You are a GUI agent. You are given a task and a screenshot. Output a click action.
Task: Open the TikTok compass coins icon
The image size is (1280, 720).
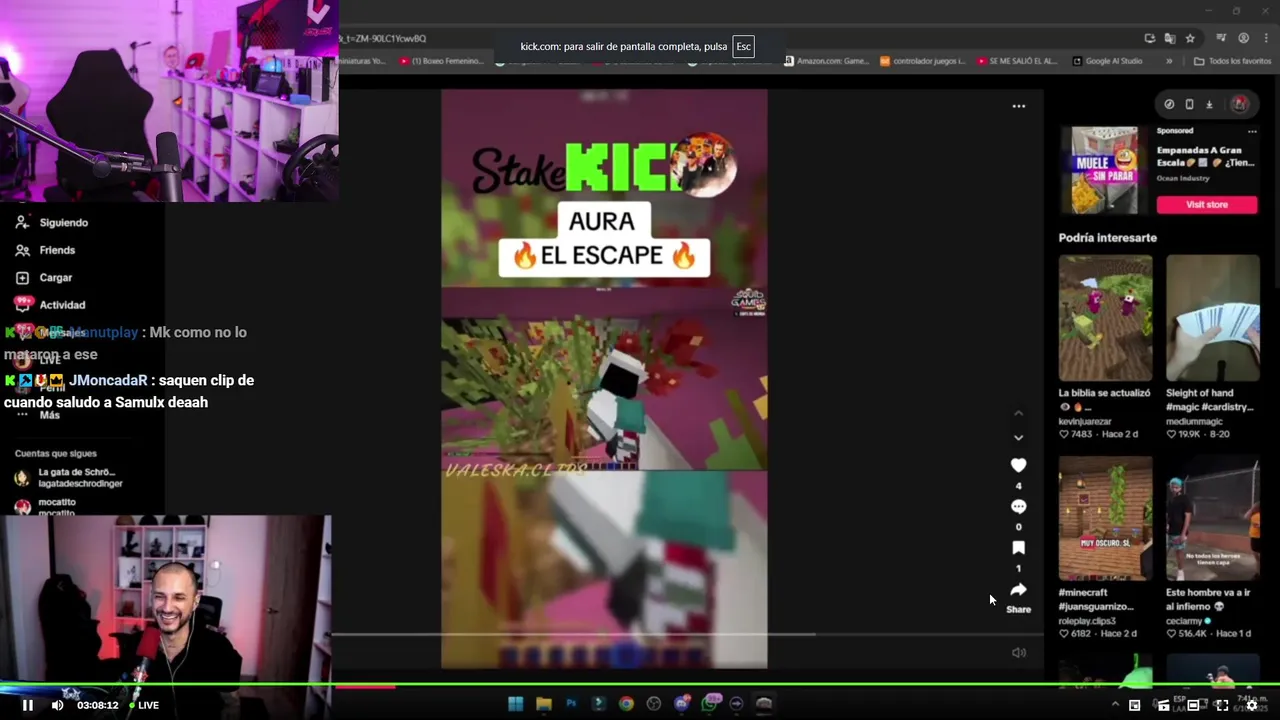(1169, 104)
